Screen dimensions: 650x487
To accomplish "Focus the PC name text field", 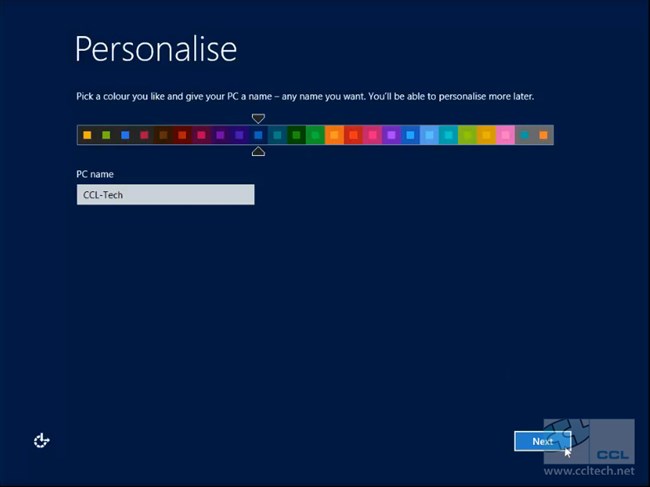I will point(165,194).
